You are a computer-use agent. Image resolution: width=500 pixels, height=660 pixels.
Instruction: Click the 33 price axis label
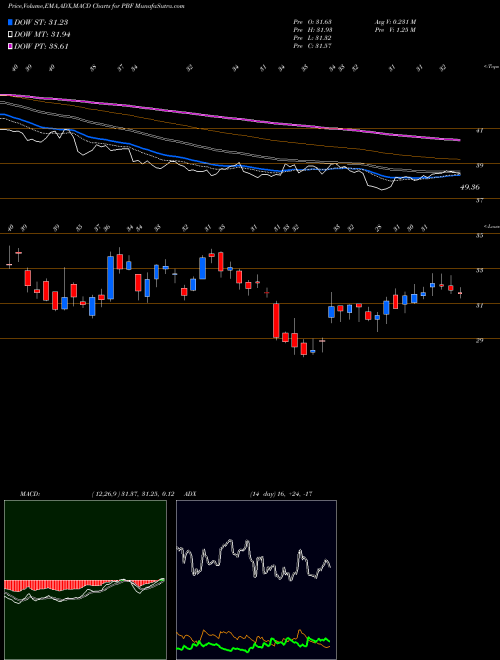(479, 271)
